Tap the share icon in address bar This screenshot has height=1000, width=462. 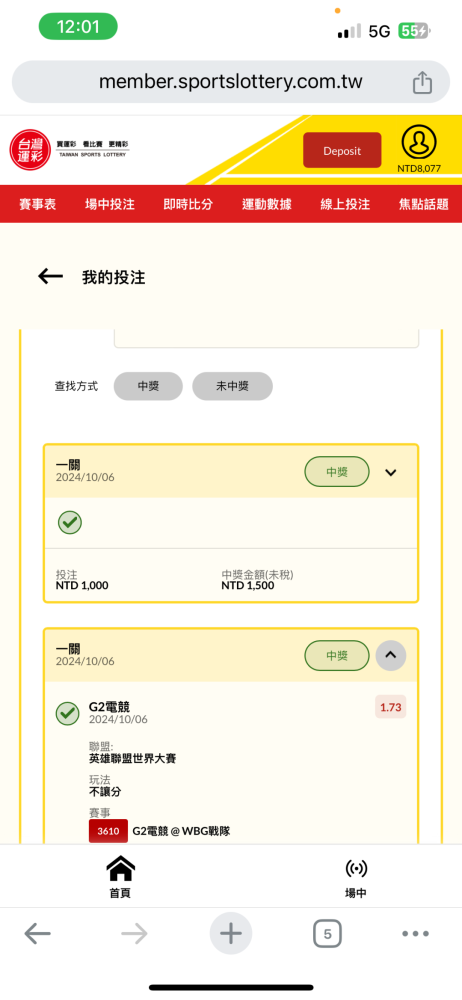coord(422,82)
